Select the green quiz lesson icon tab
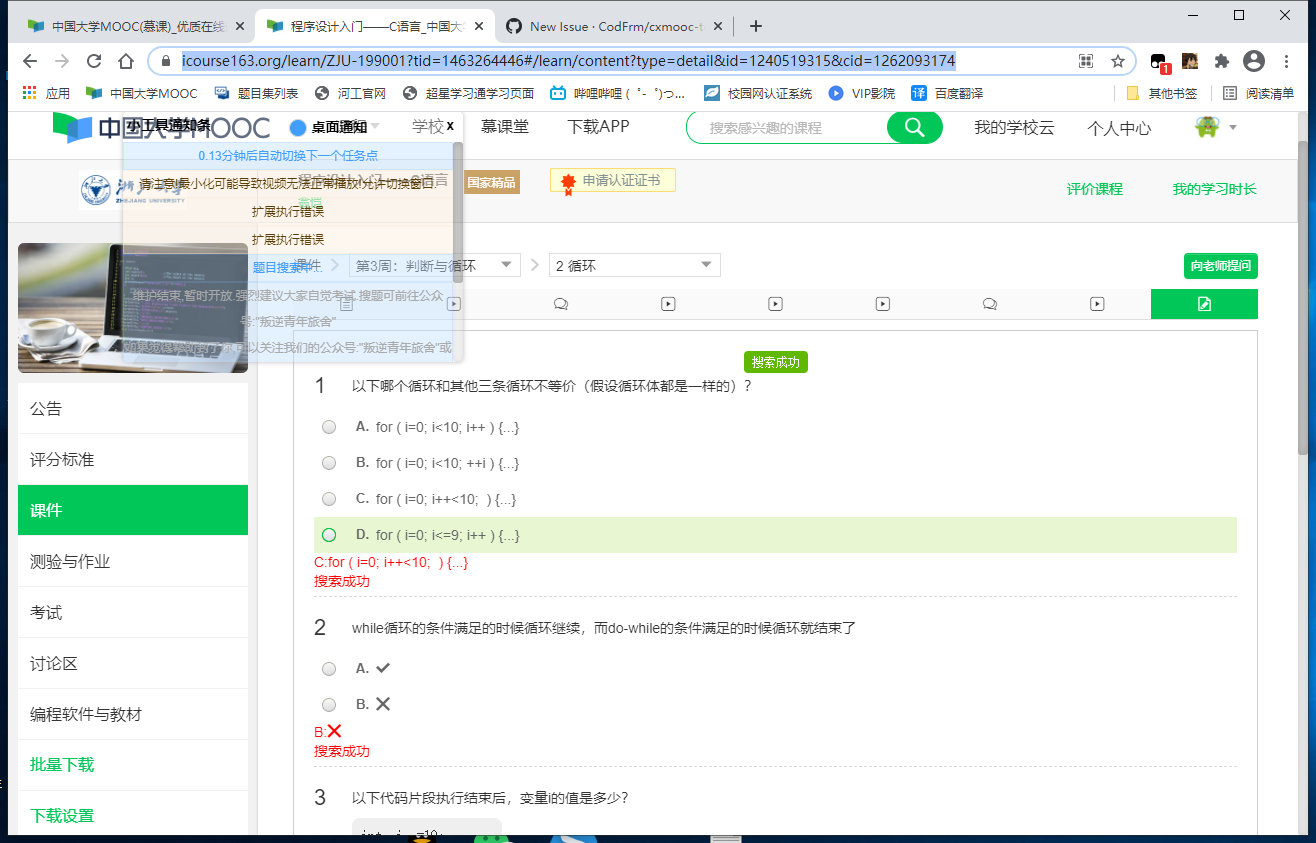Image resolution: width=1316 pixels, height=843 pixels. pos(1204,304)
